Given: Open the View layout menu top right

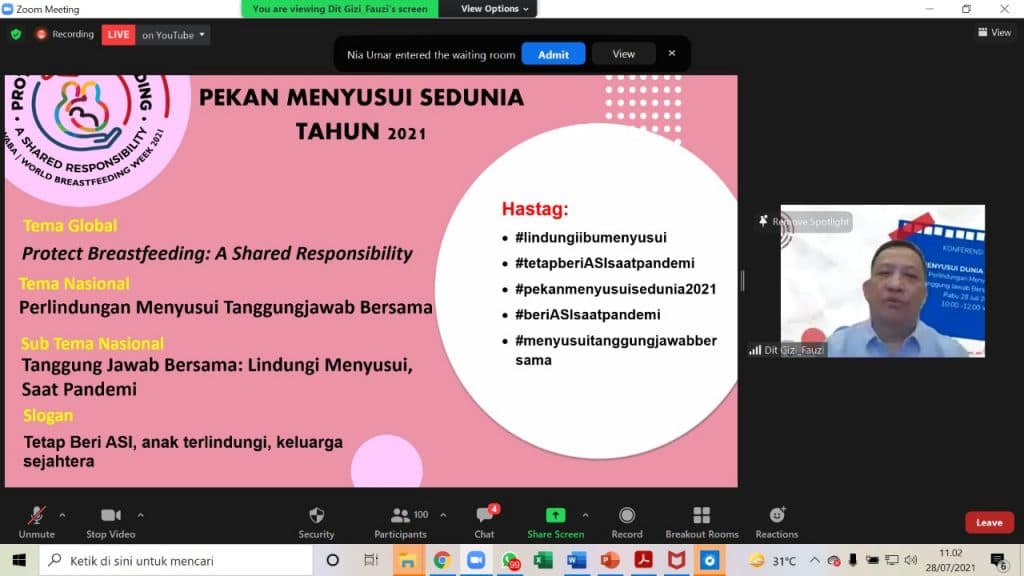Looking at the screenshot, I should (994, 32).
